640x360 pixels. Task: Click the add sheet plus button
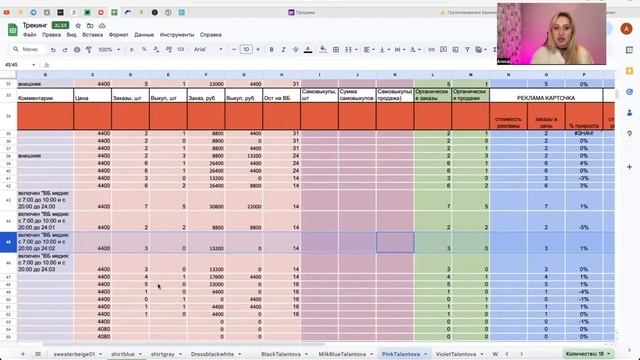pyautogui.click(x=23, y=354)
